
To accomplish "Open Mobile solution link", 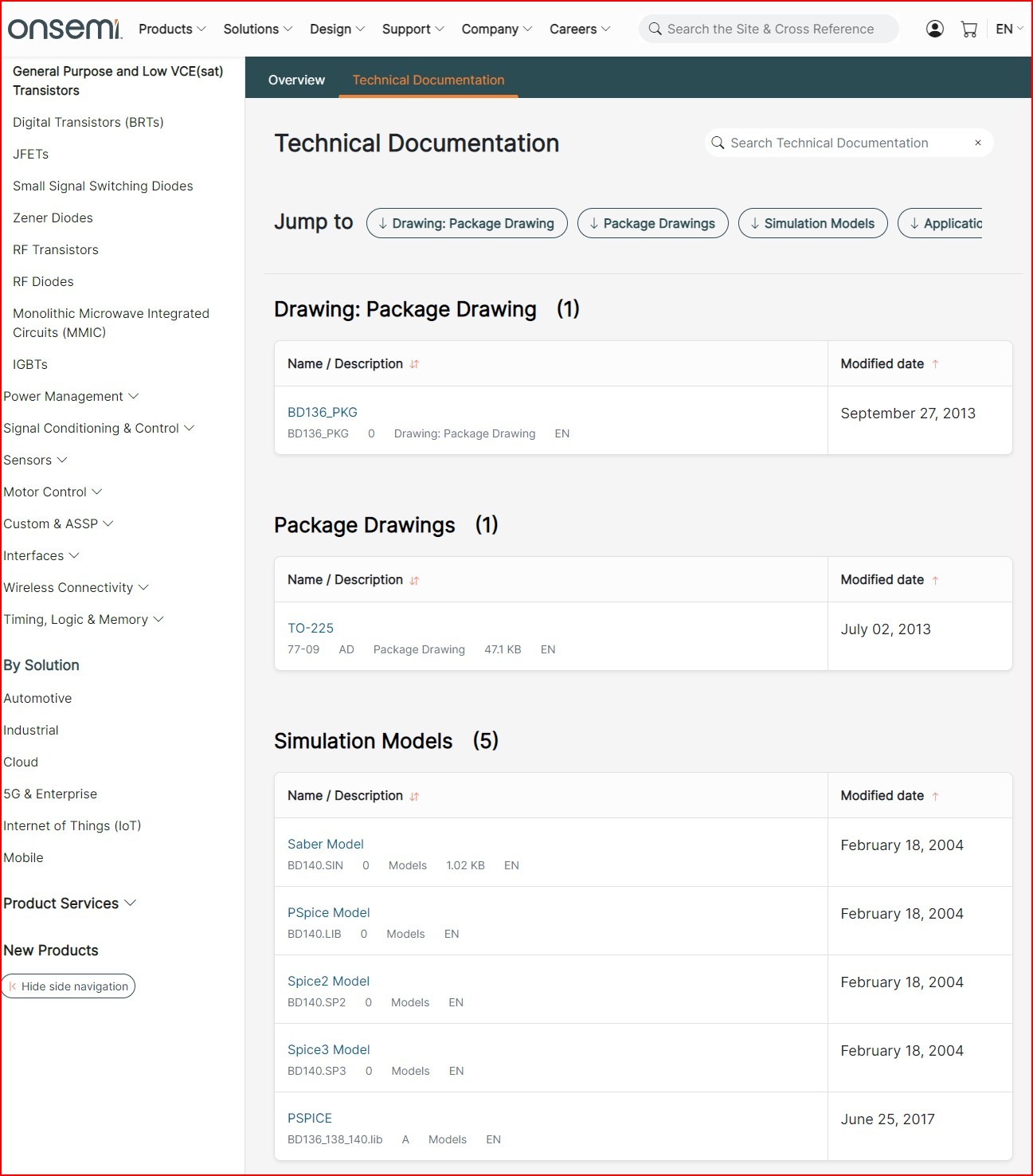I will [23, 857].
